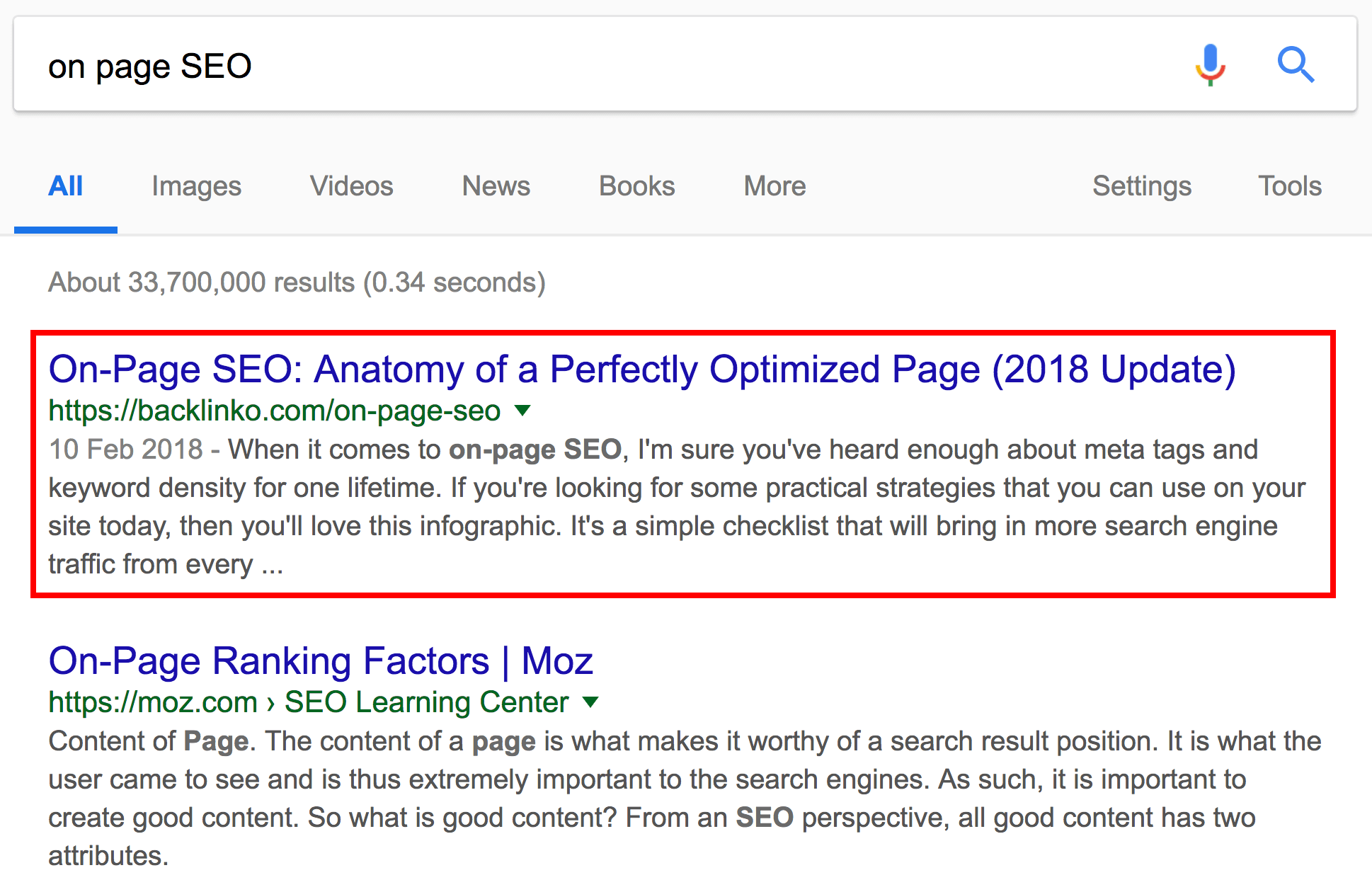1372x892 pixels.
Task: Open the On-Page SEO Anatomy result title
Action: pos(642,370)
